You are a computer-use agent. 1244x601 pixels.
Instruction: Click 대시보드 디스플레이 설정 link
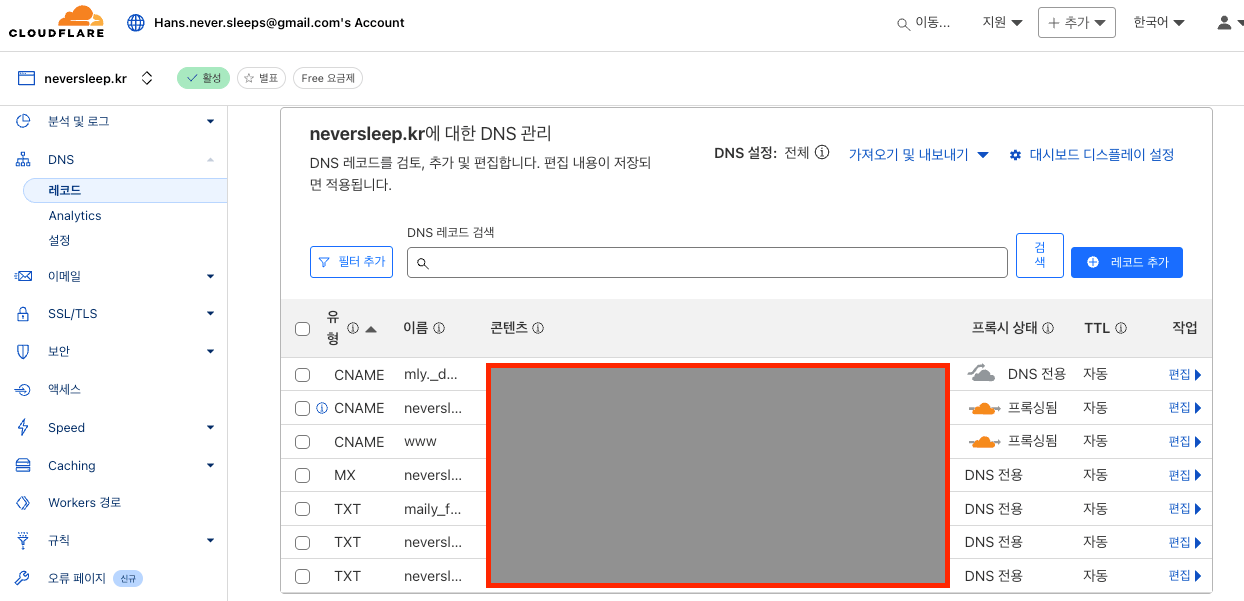coord(1101,155)
